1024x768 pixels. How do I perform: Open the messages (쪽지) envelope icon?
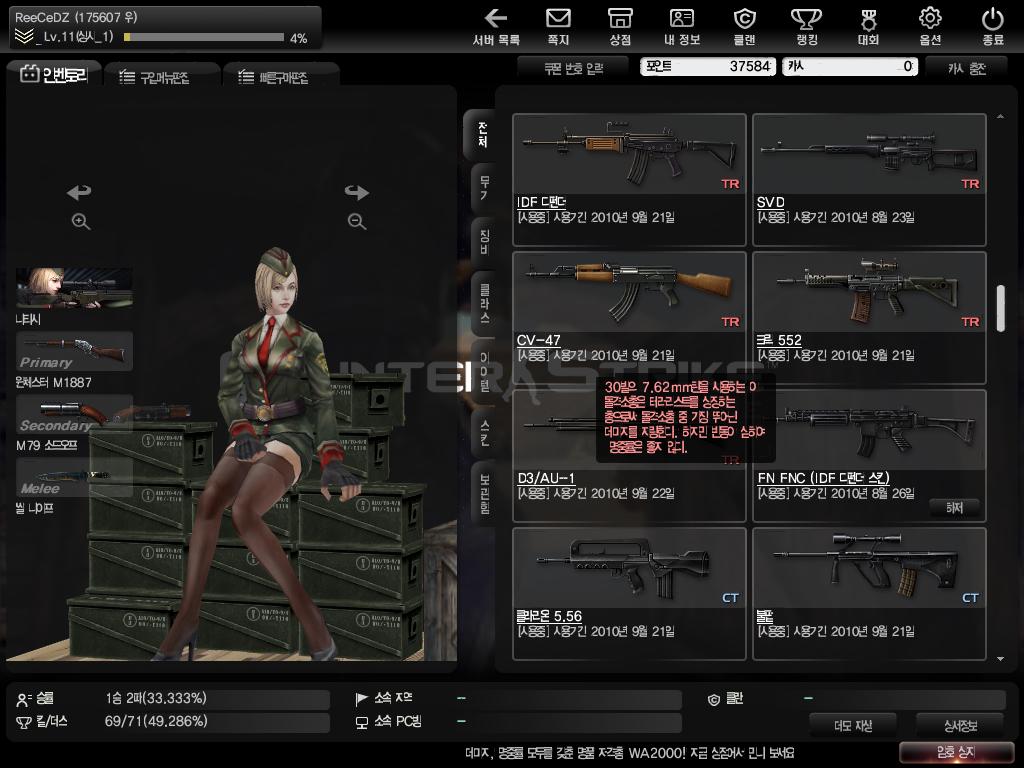pos(558,27)
